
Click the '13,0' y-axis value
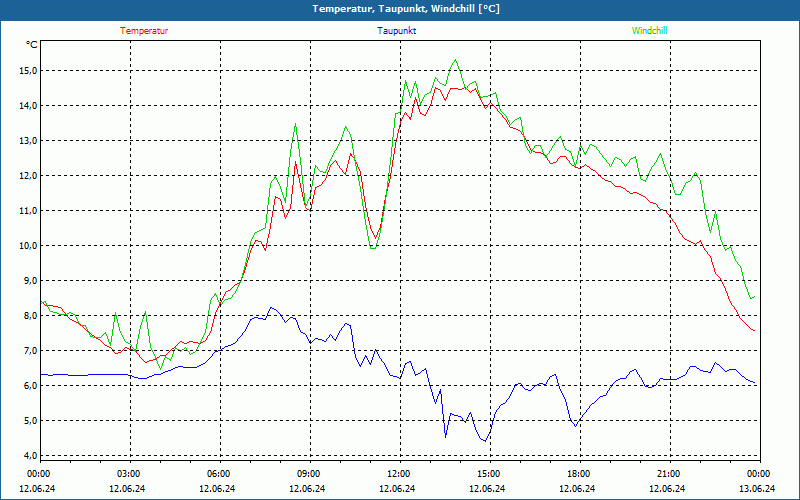pos(28,140)
